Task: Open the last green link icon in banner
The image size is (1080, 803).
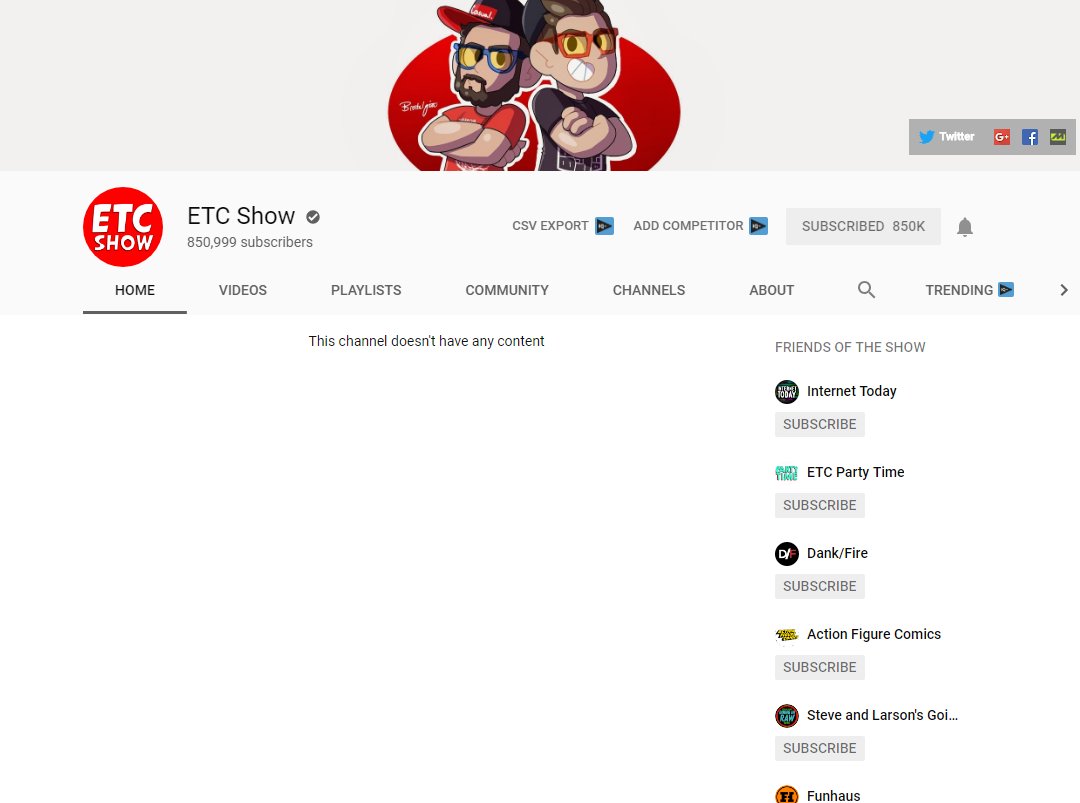Action: pos(1058,137)
